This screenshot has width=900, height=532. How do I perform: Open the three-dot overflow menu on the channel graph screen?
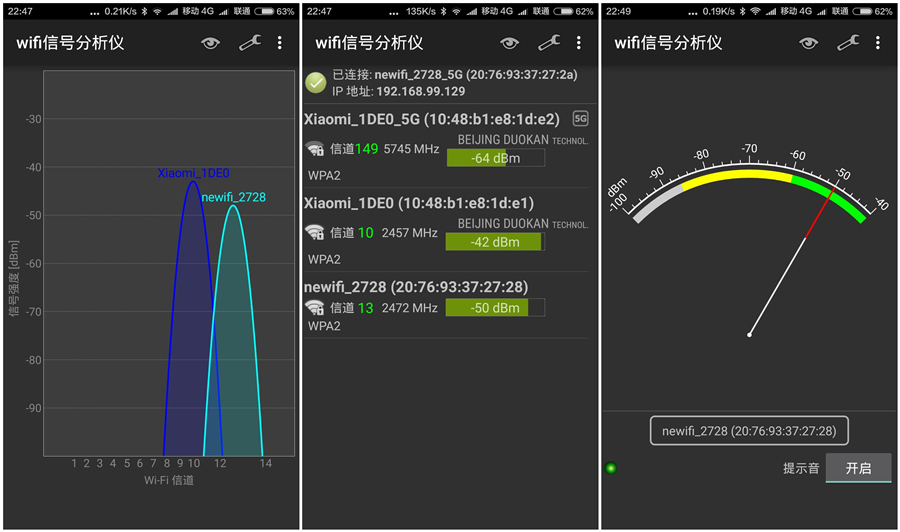pyautogui.click(x=280, y=43)
